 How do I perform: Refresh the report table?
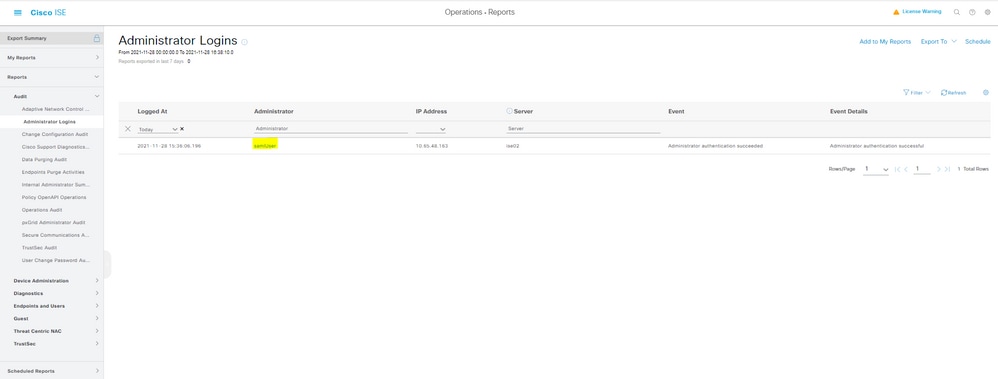[x=953, y=92]
